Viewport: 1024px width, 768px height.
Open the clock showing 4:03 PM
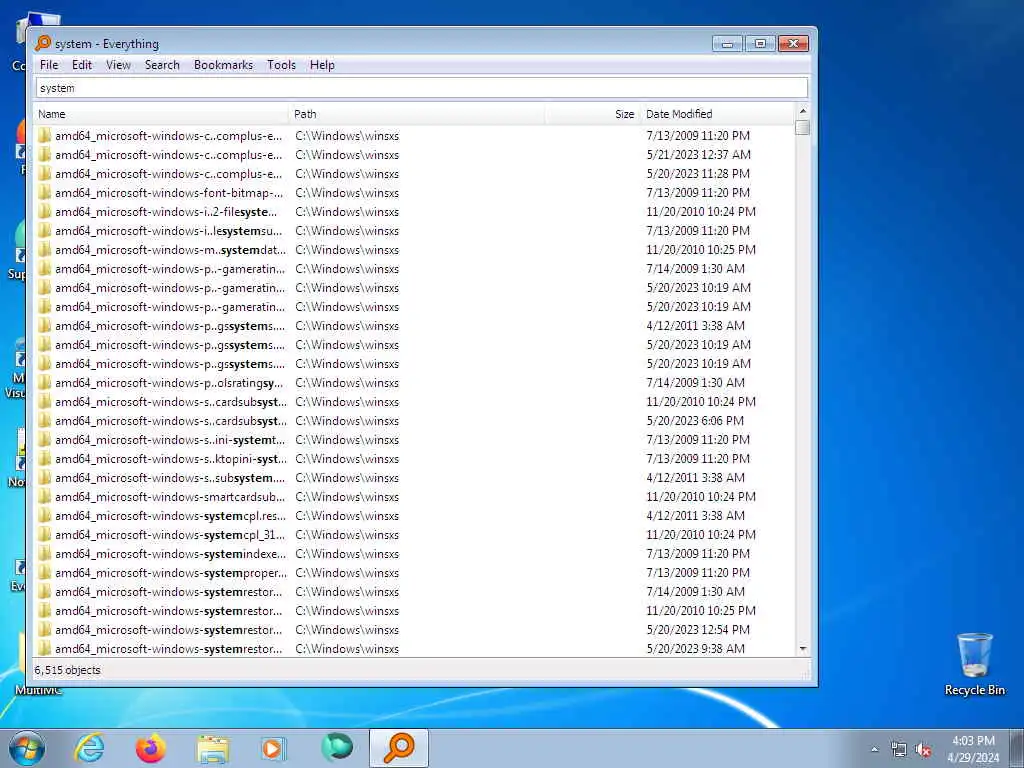(x=973, y=749)
